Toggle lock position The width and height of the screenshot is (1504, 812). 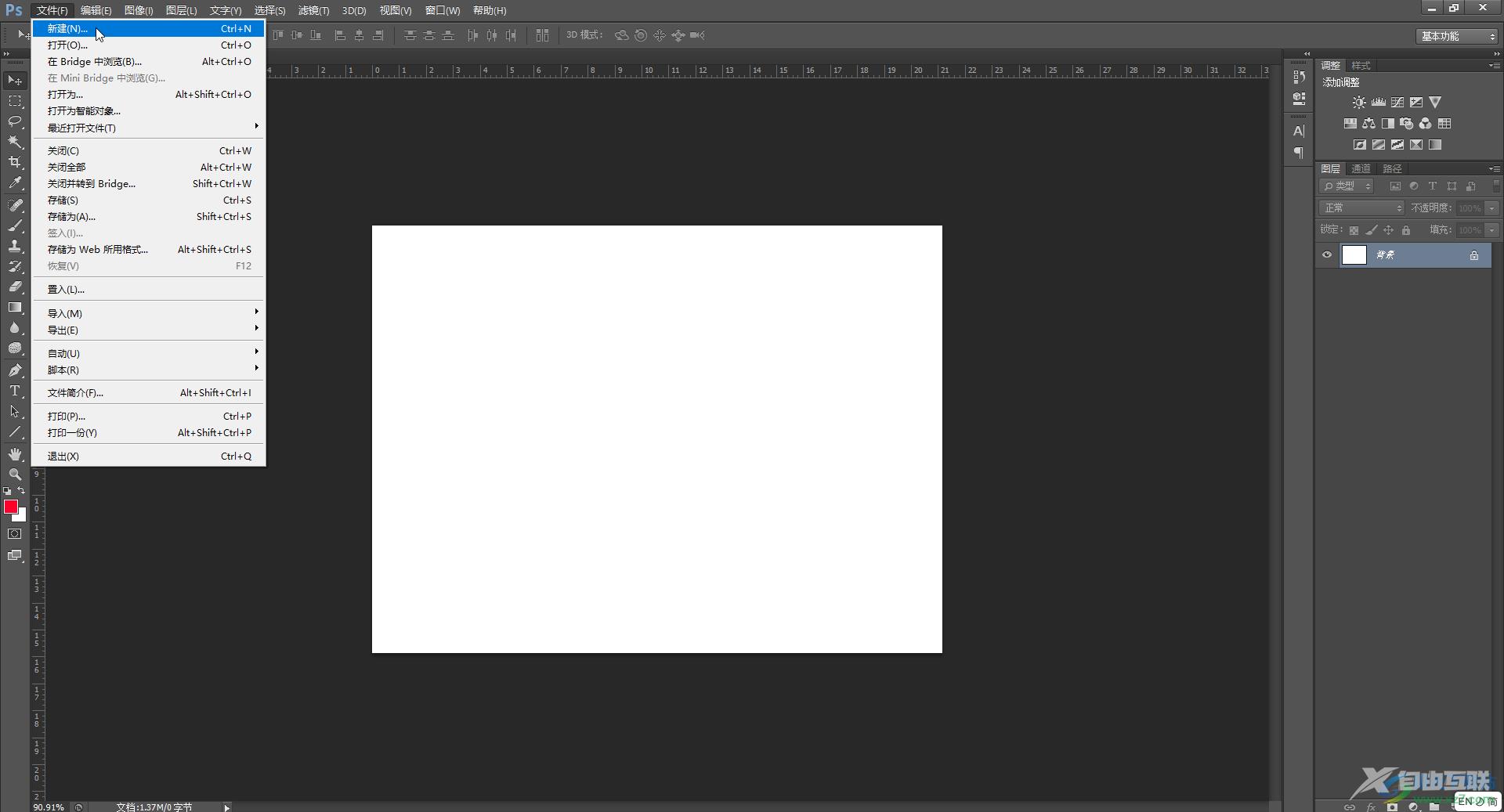[1389, 230]
